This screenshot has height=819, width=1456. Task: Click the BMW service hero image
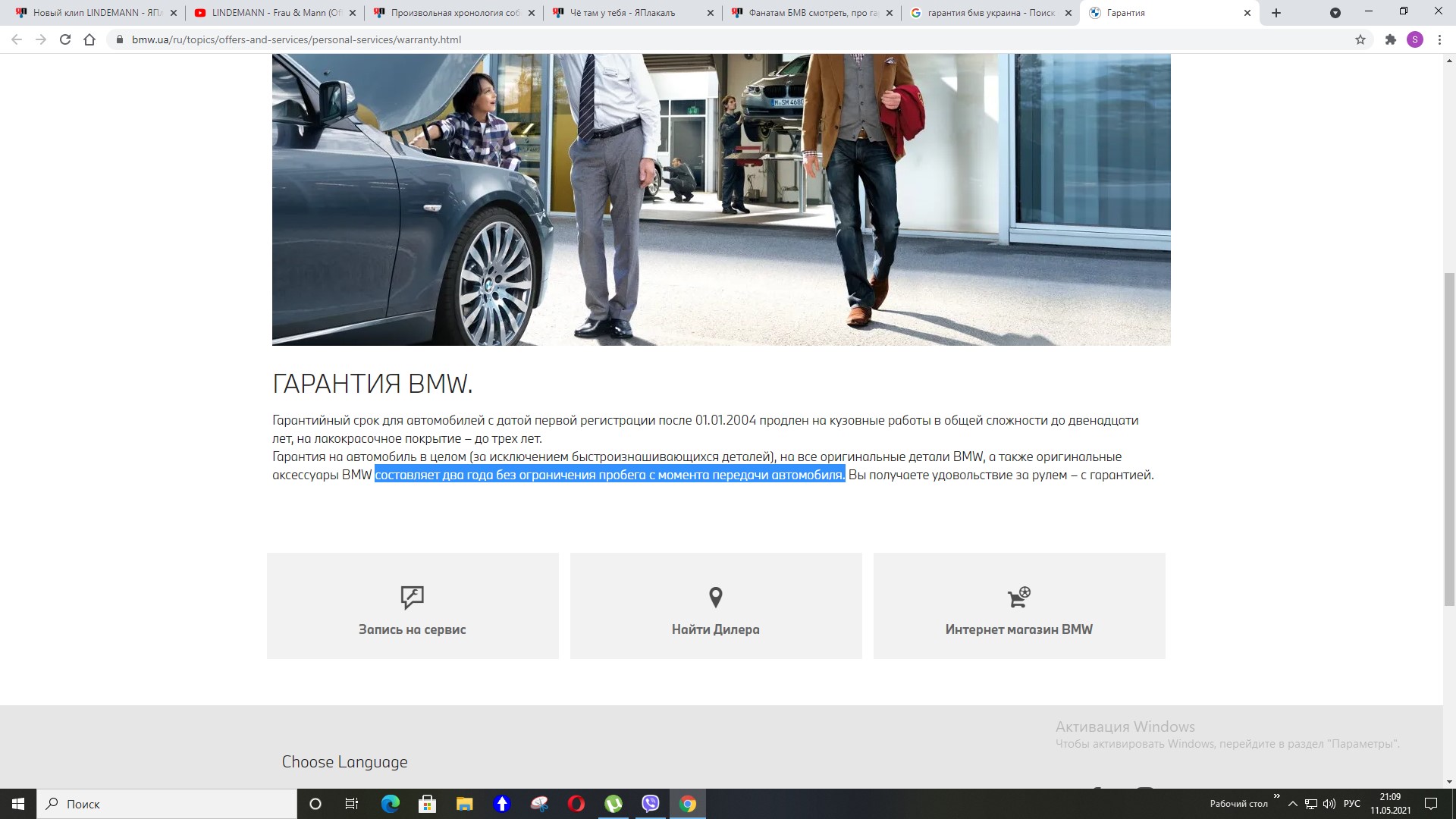721,199
